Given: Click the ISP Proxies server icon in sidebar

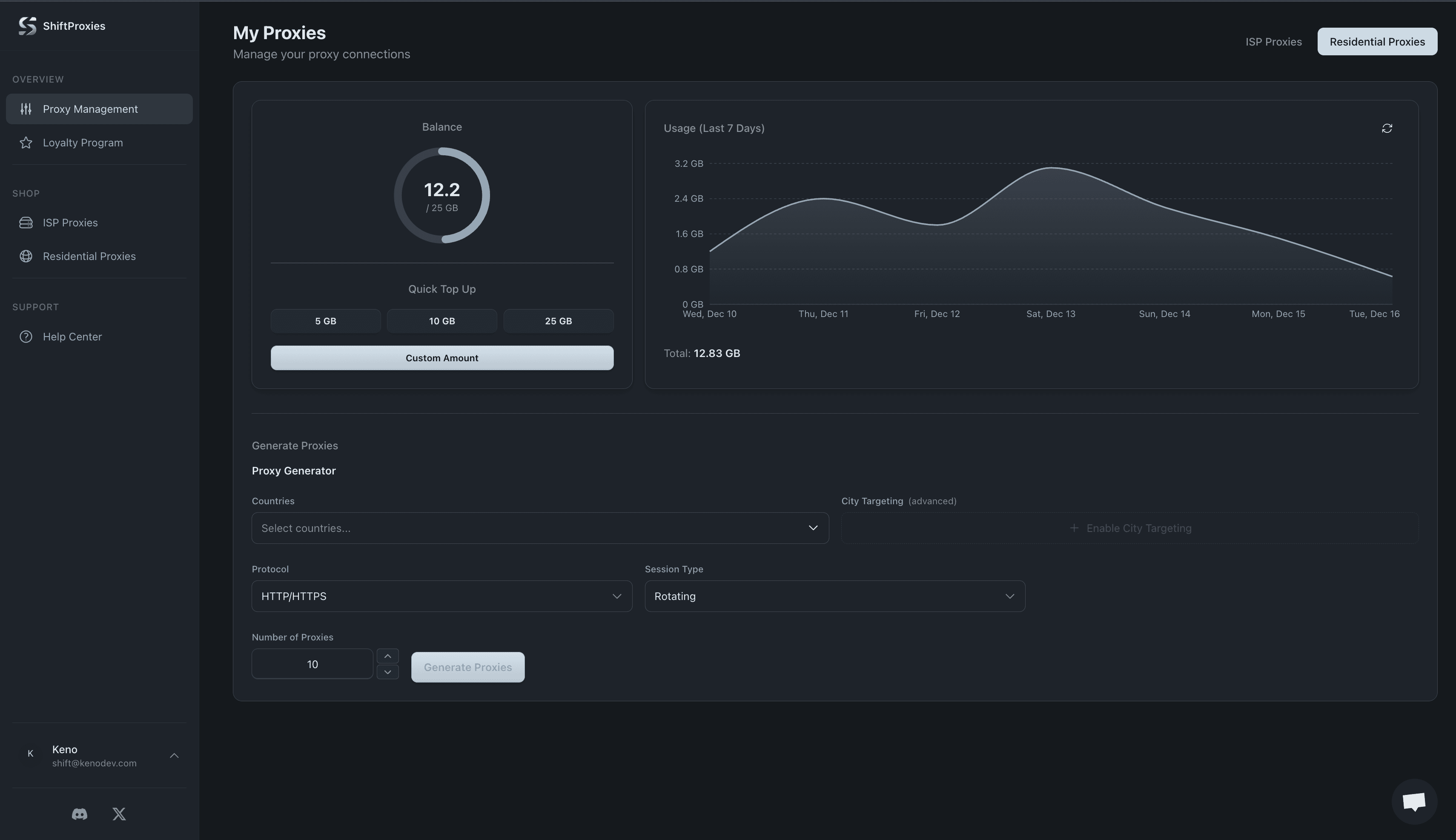Looking at the screenshot, I should [x=26, y=222].
